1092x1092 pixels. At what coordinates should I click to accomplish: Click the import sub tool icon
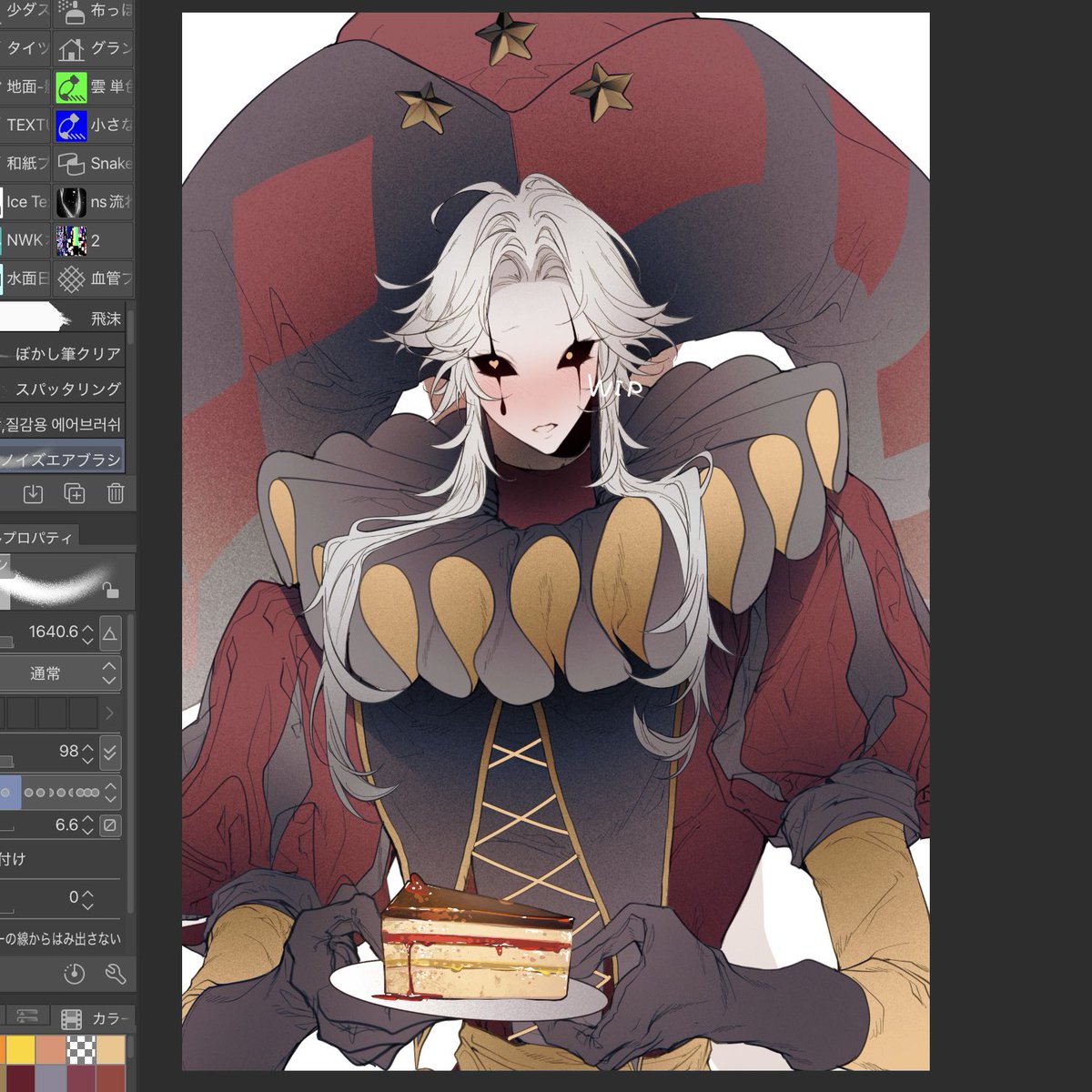pyautogui.click(x=33, y=493)
